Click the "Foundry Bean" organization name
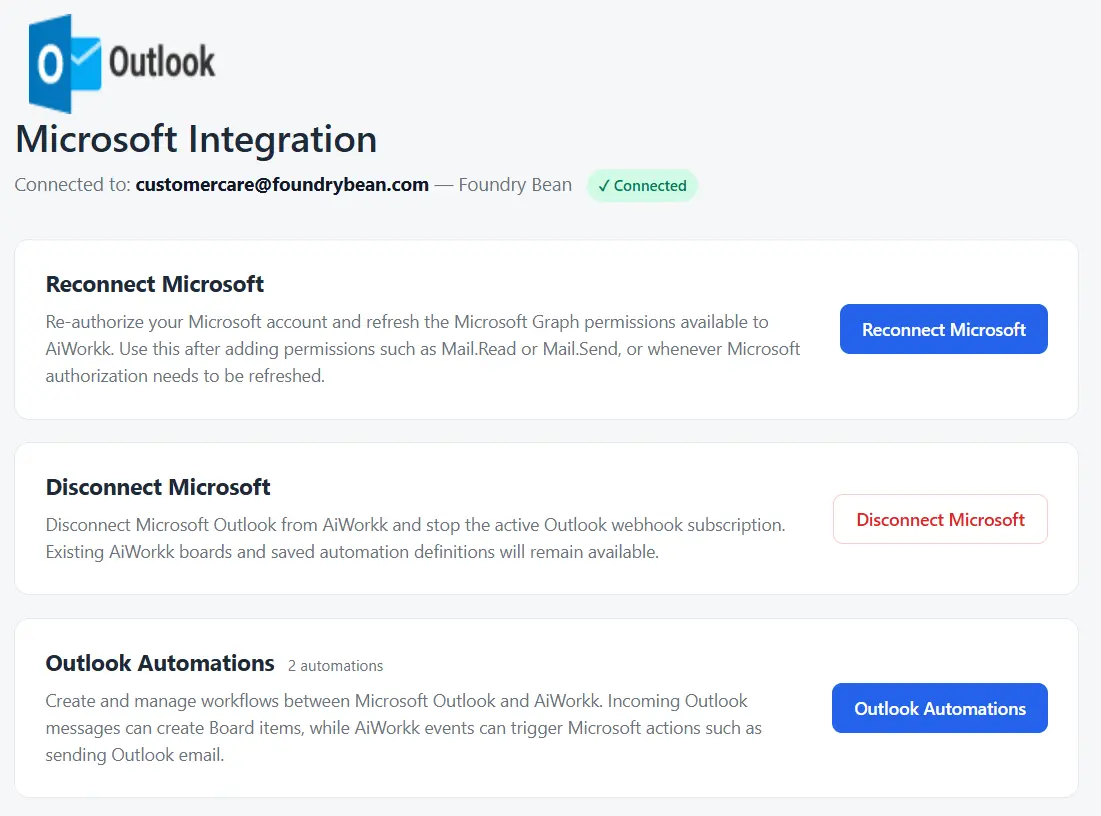 click(x=515, y=185)
